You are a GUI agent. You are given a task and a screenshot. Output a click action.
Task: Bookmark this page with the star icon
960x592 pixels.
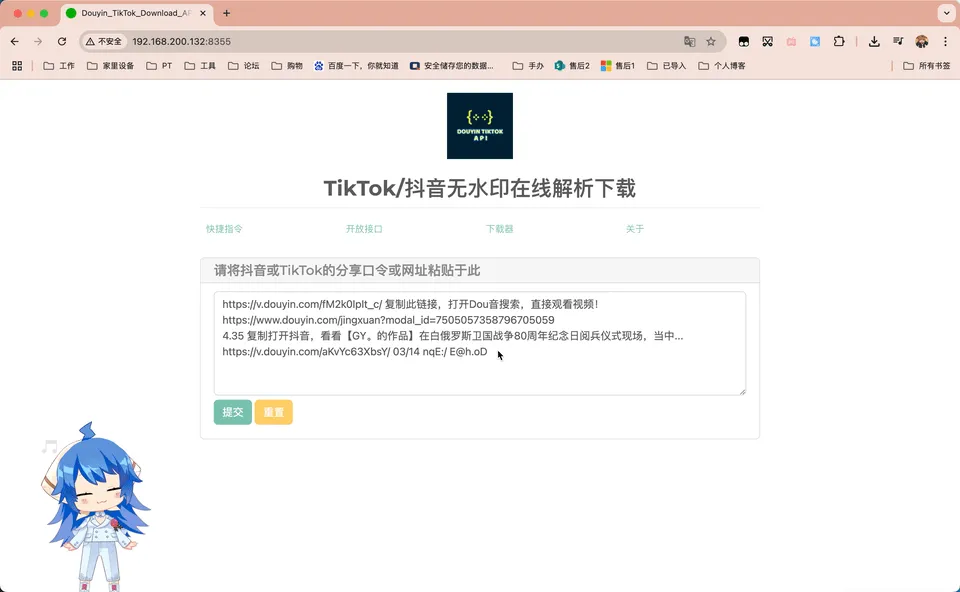[x=711, y=42]
